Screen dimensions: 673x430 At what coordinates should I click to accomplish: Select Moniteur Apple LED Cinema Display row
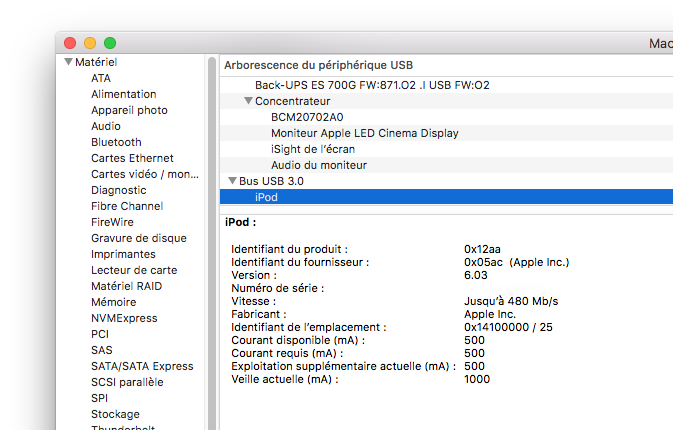[446, 133]
